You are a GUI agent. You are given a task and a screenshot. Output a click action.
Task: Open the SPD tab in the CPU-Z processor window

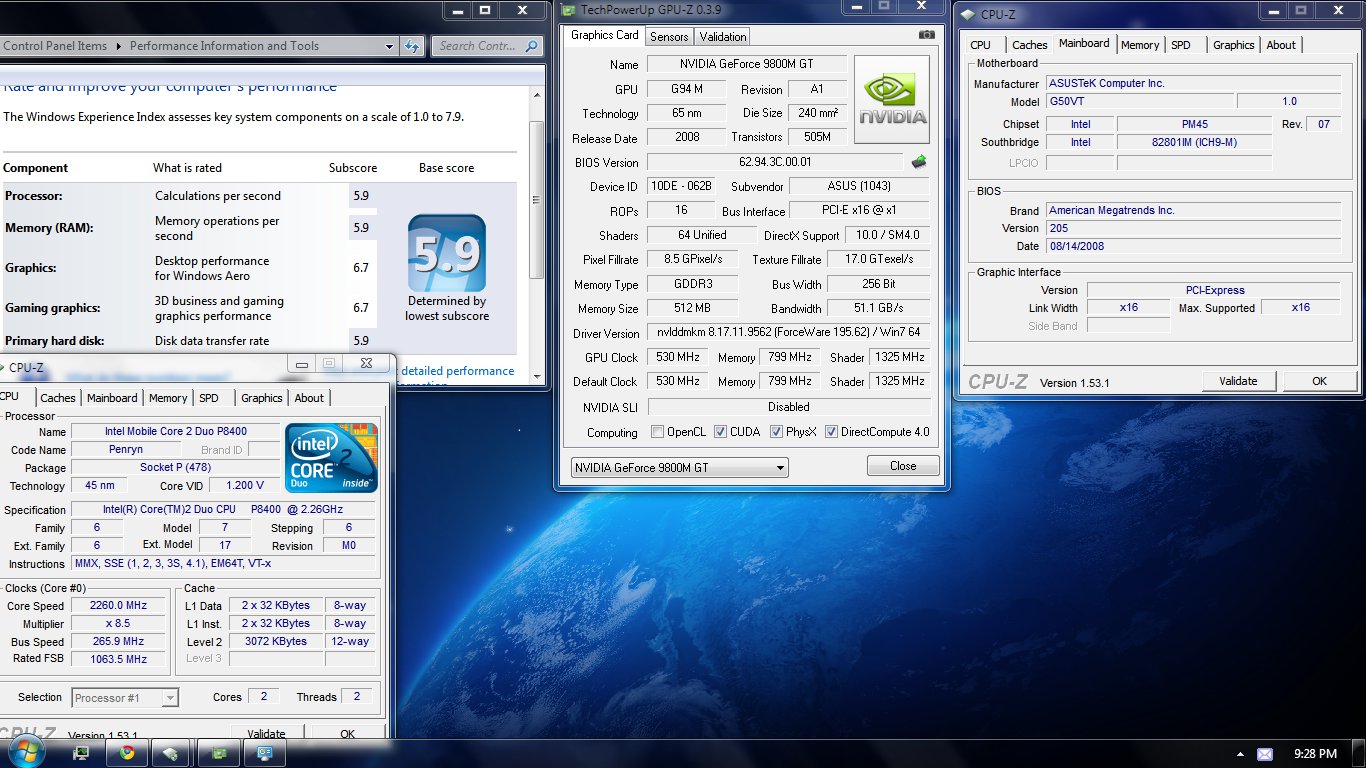[x=209, y=398]
